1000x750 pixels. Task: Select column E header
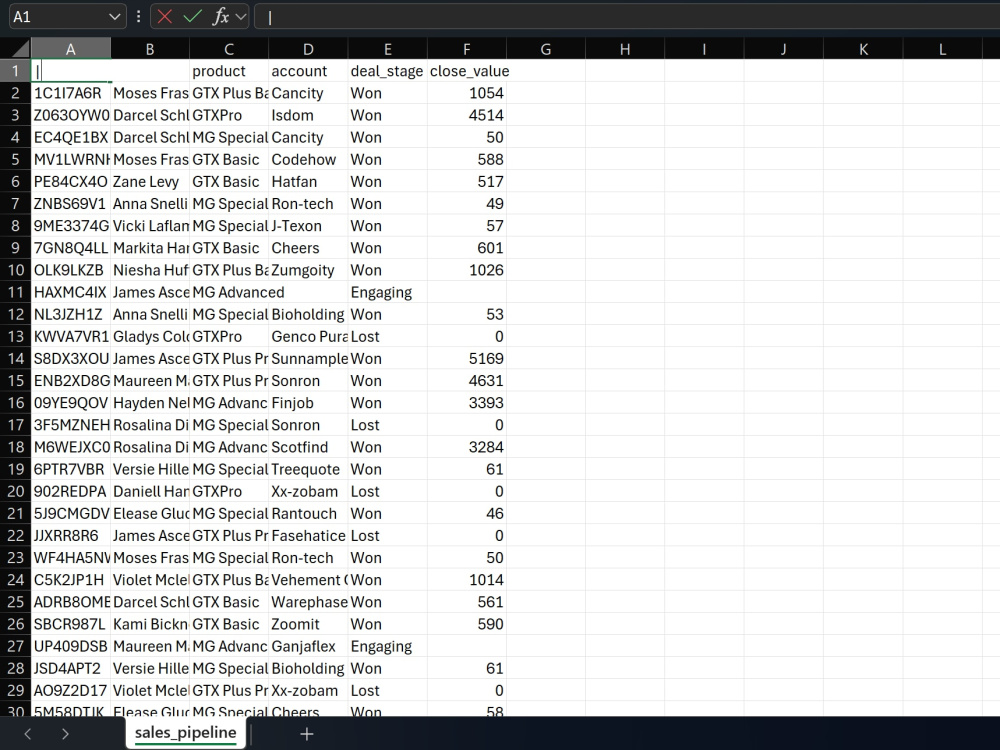pos(387,49)
